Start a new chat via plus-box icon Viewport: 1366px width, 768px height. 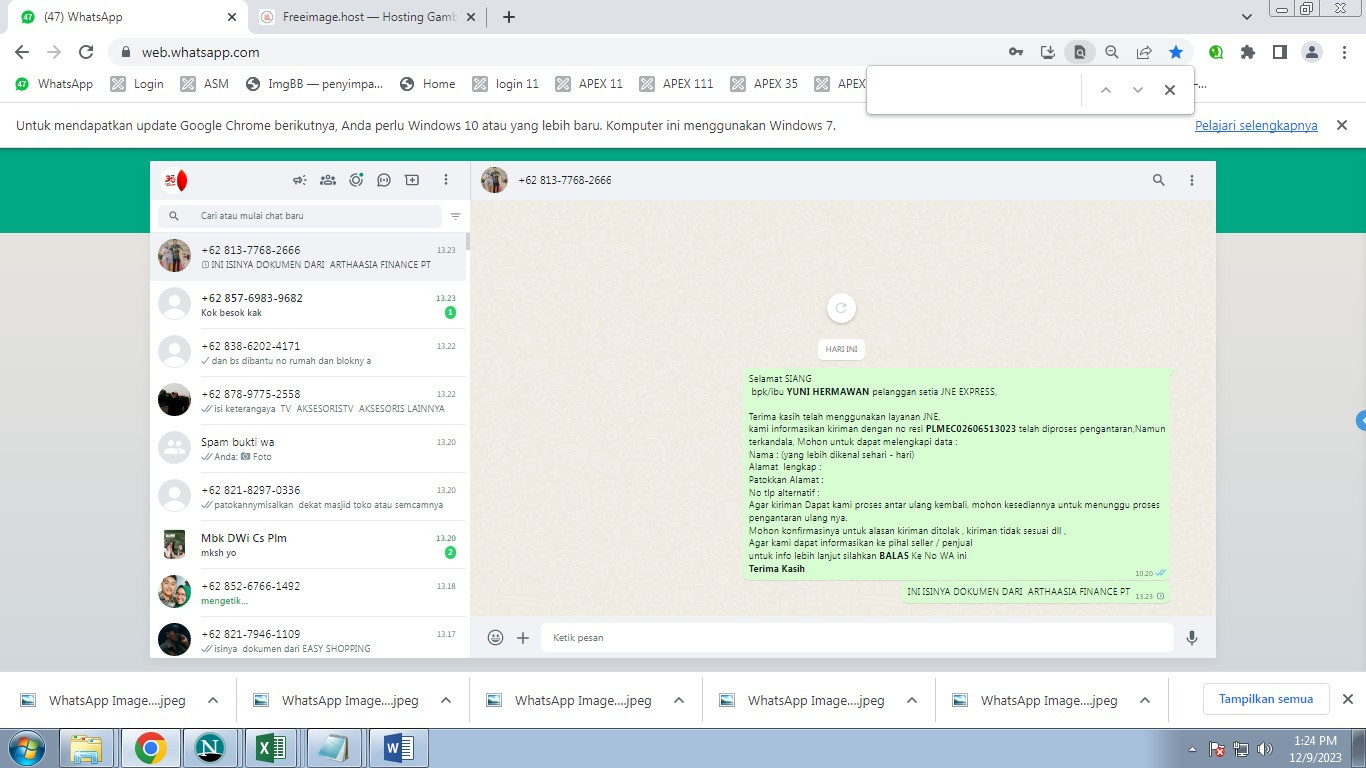412,180
